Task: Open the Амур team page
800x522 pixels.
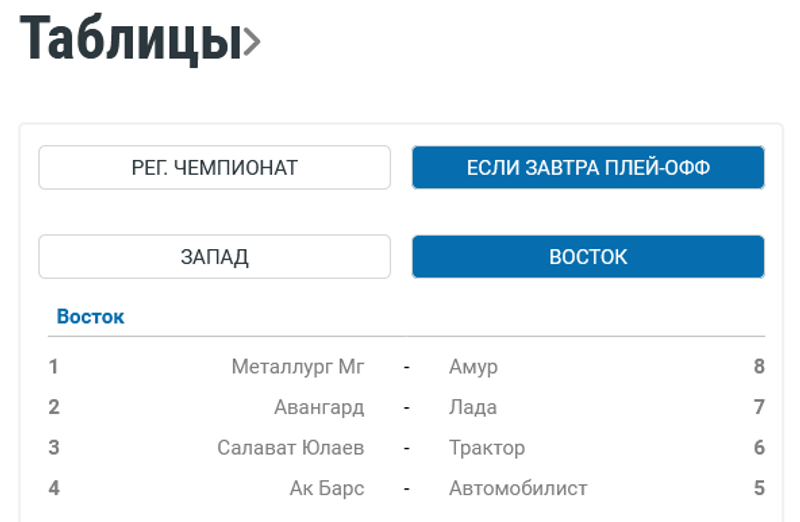Action: pos(473,367)
